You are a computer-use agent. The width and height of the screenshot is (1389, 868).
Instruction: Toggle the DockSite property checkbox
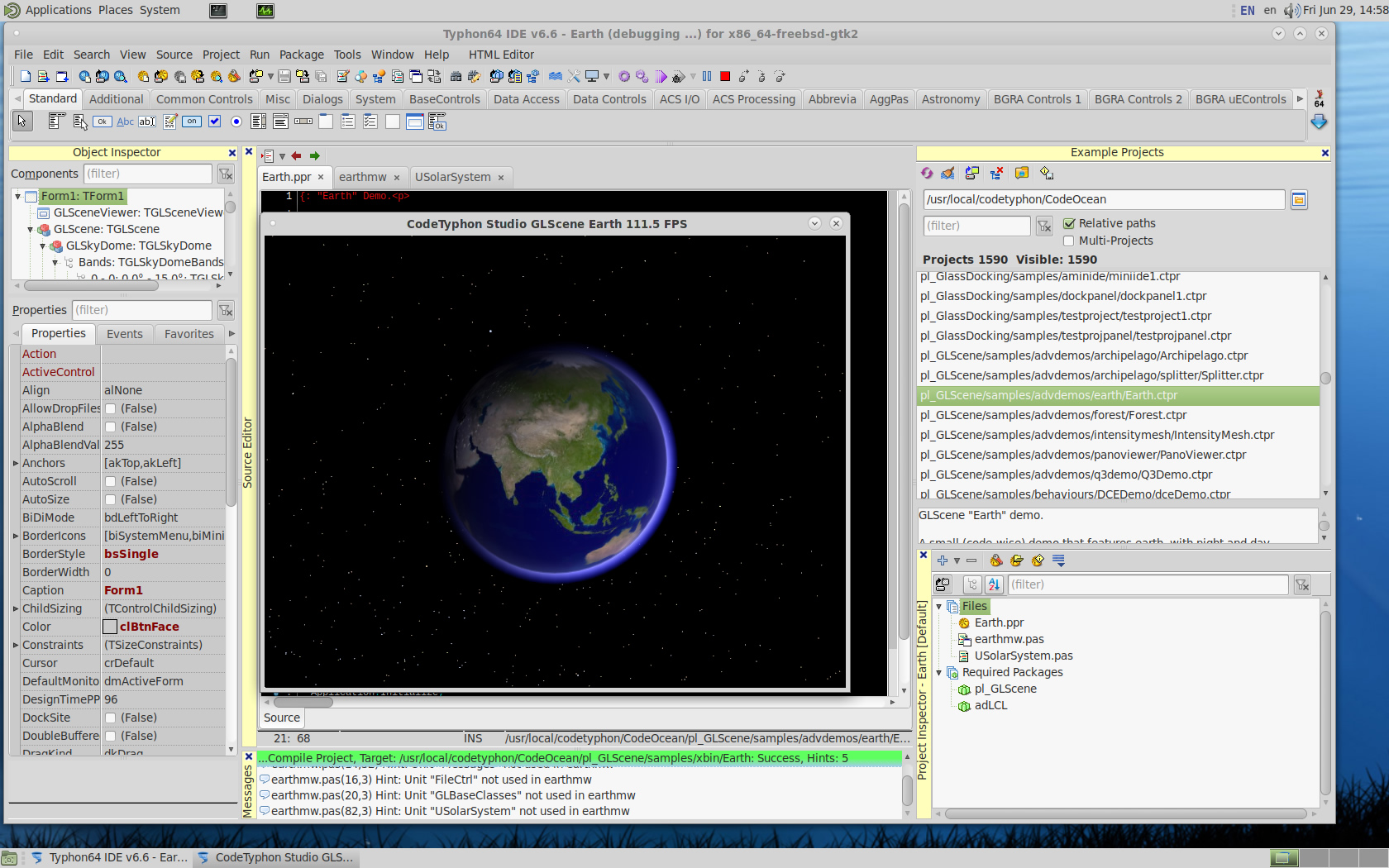pos(110,718)
